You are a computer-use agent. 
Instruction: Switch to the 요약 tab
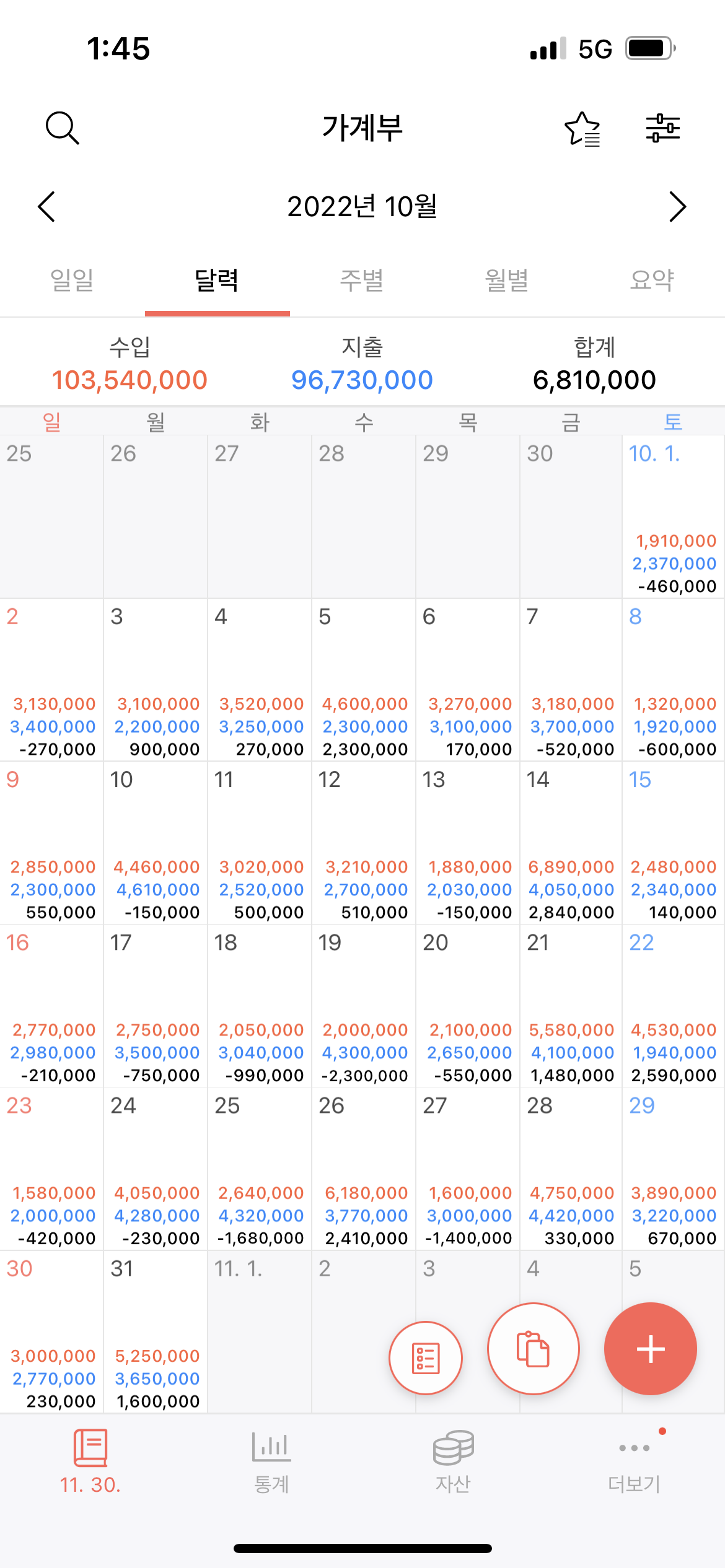[x=652, y=281]
